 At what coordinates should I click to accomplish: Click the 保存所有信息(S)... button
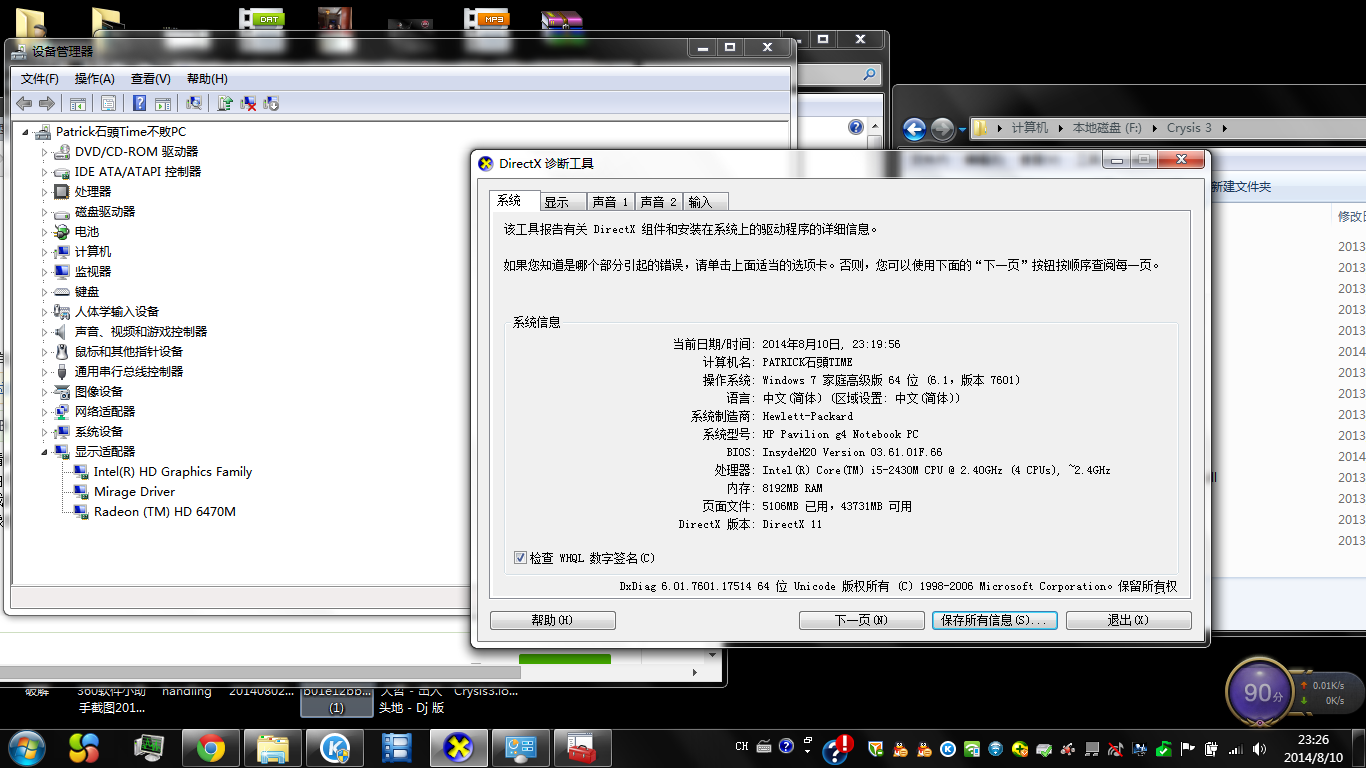[x=994, y=620]
